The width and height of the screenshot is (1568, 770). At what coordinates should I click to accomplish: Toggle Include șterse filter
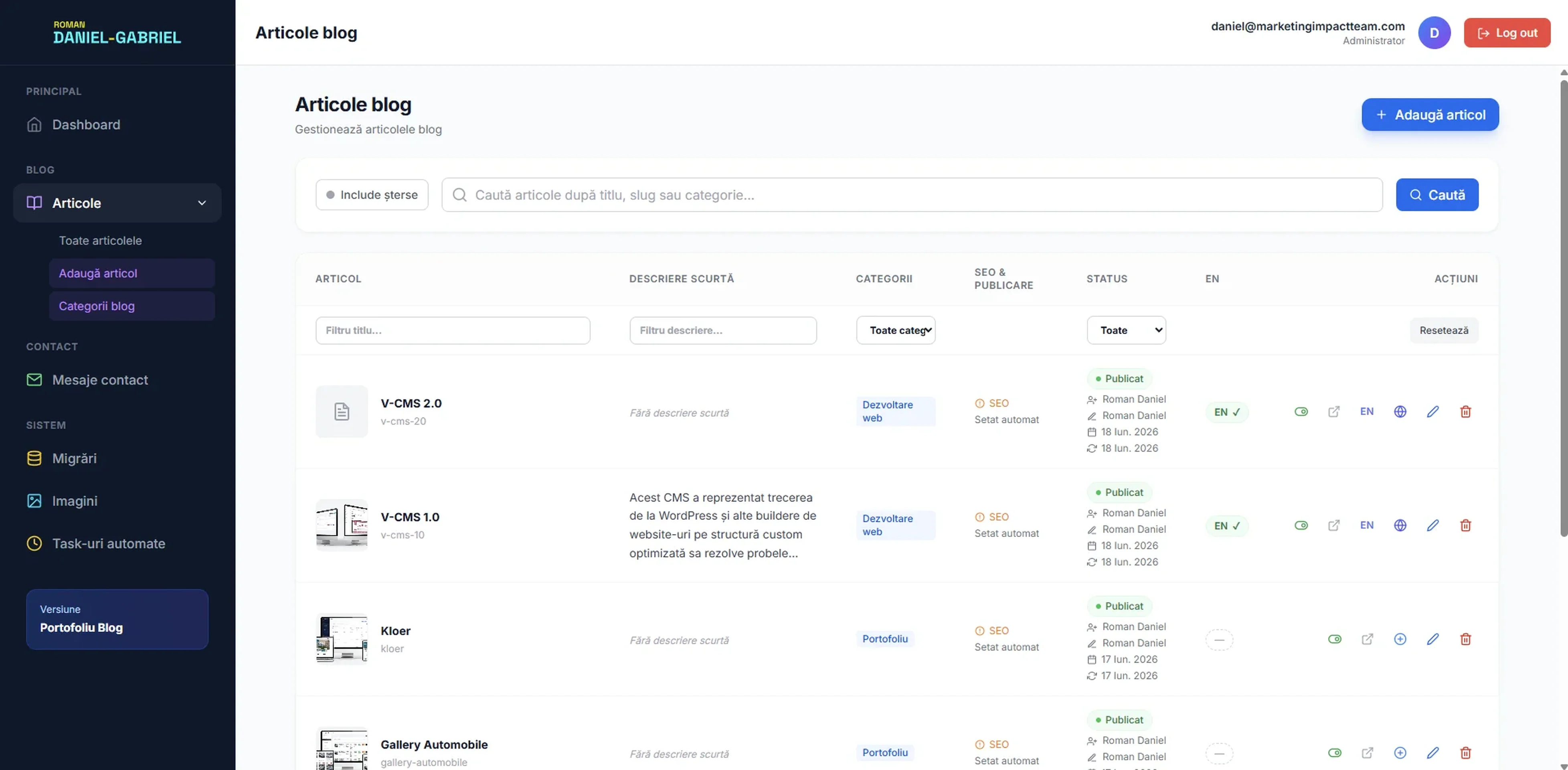click(x=372, y=195)
